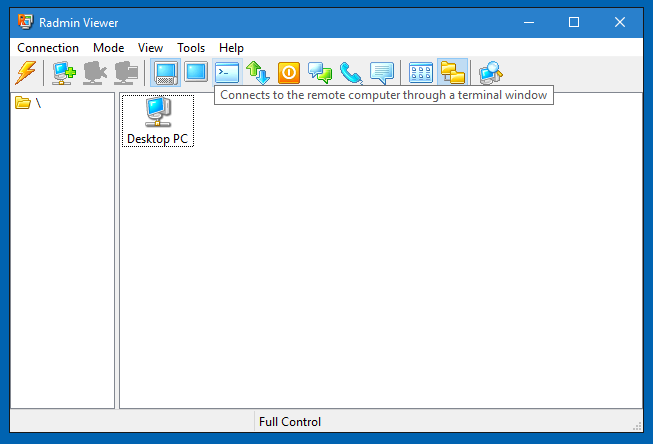653x444 pixels.
Task: Click the Radmin Viewer title bar icon
Action: coord(25,22)
